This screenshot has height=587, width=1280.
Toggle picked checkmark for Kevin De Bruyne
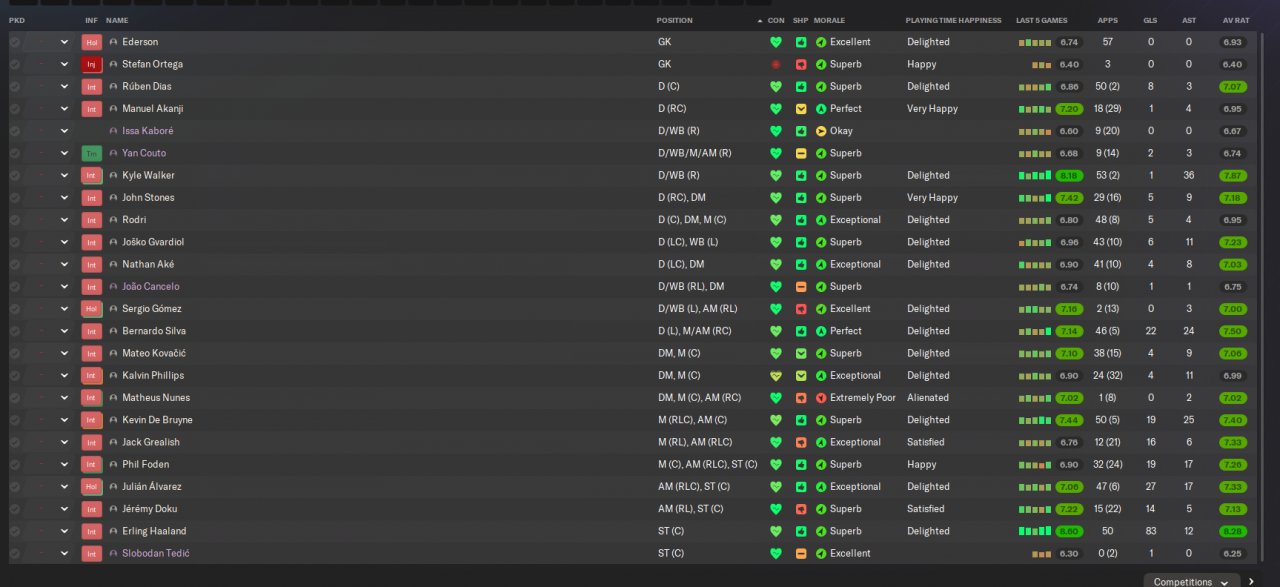(14, 420)
